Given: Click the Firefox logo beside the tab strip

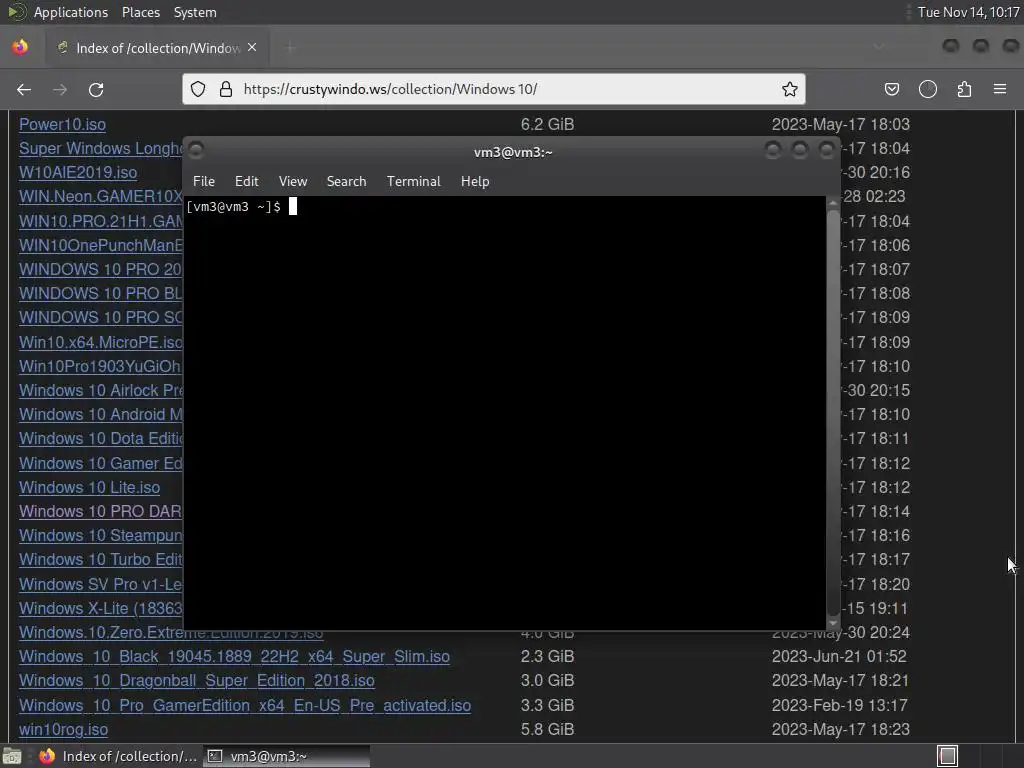Looking at the screenshot, I should [20, 47].
